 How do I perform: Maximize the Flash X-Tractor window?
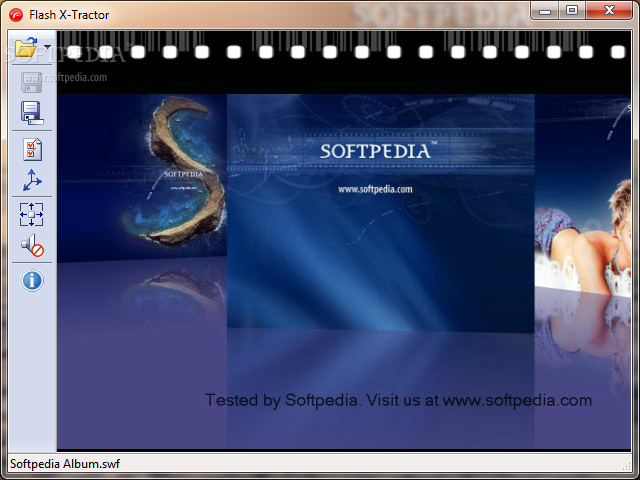pos(572,11)
